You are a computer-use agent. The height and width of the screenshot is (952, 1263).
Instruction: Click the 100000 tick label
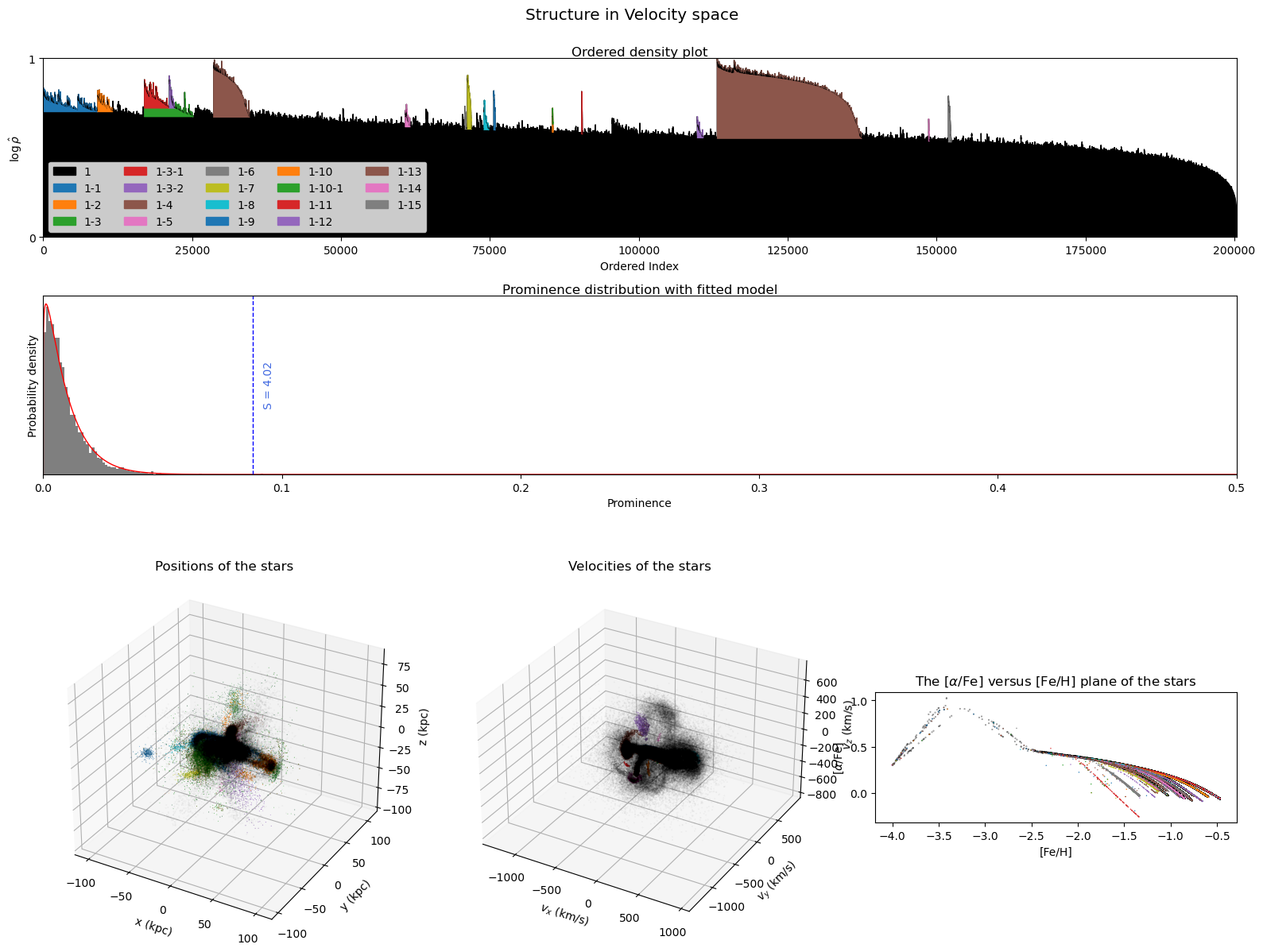(x=639, y=250)
